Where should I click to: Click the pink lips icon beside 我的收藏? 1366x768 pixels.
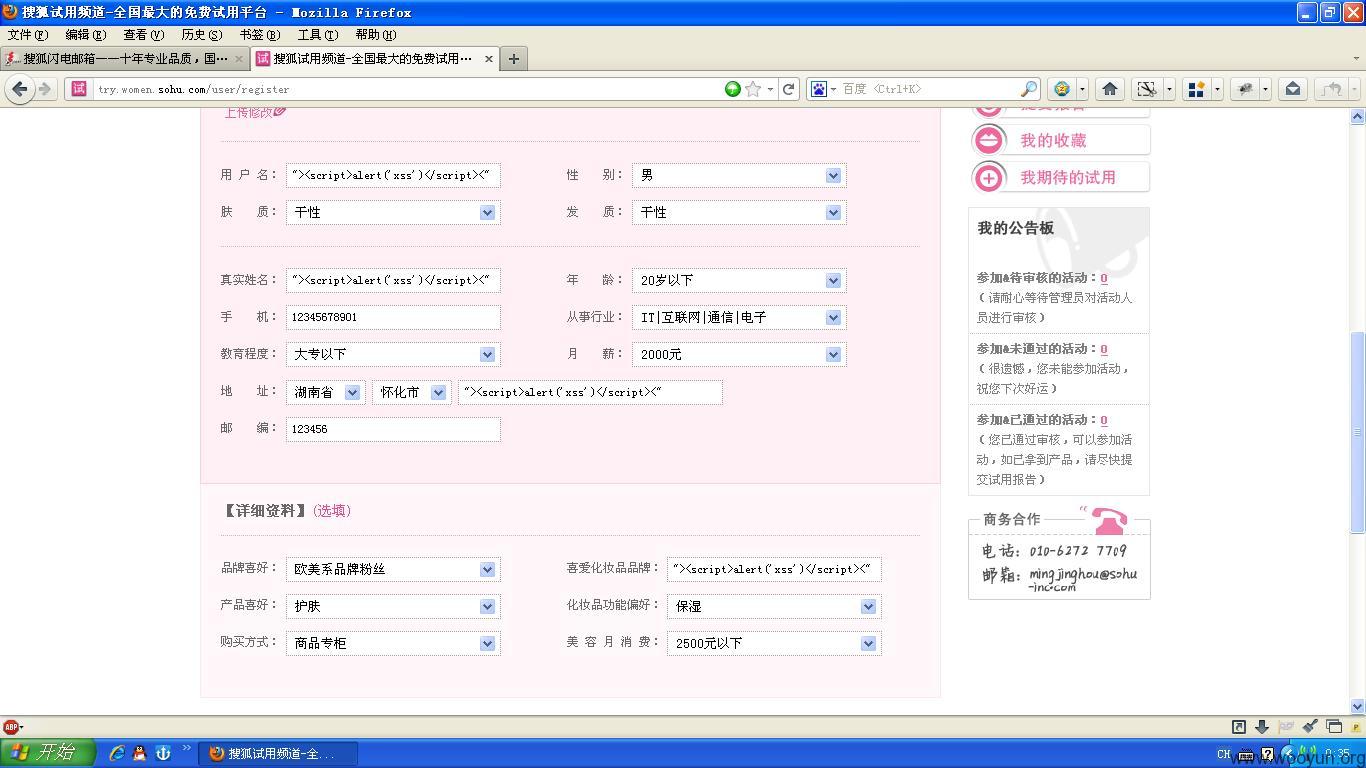(x=988, y=141)
